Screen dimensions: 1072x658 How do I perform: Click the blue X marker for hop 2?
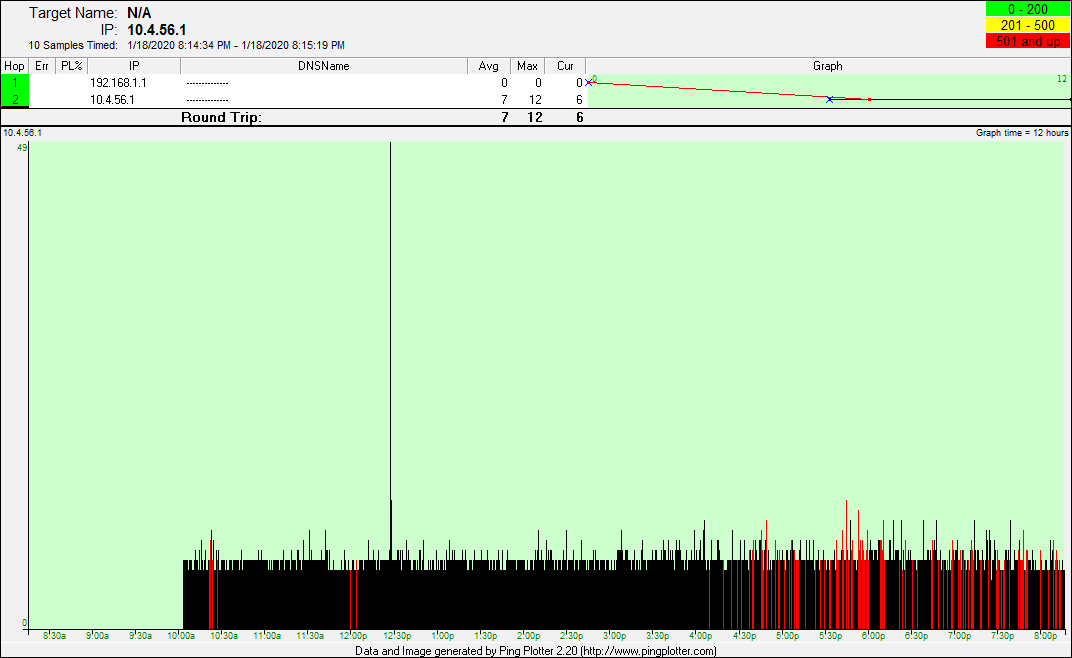coord(829,99)
